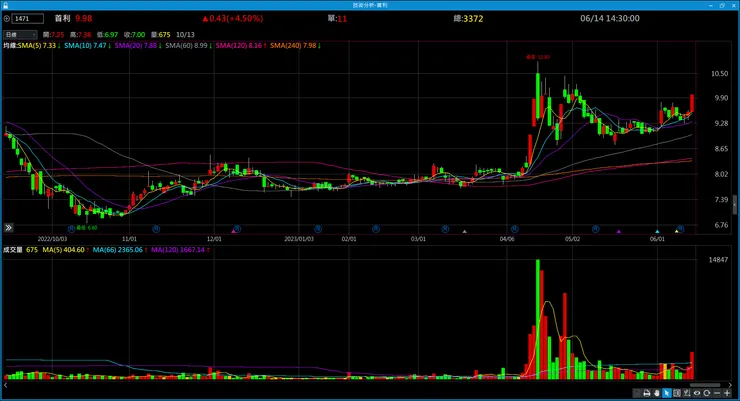Zoom out with the minus icon

pyautogui.click(x=717, y=393)
